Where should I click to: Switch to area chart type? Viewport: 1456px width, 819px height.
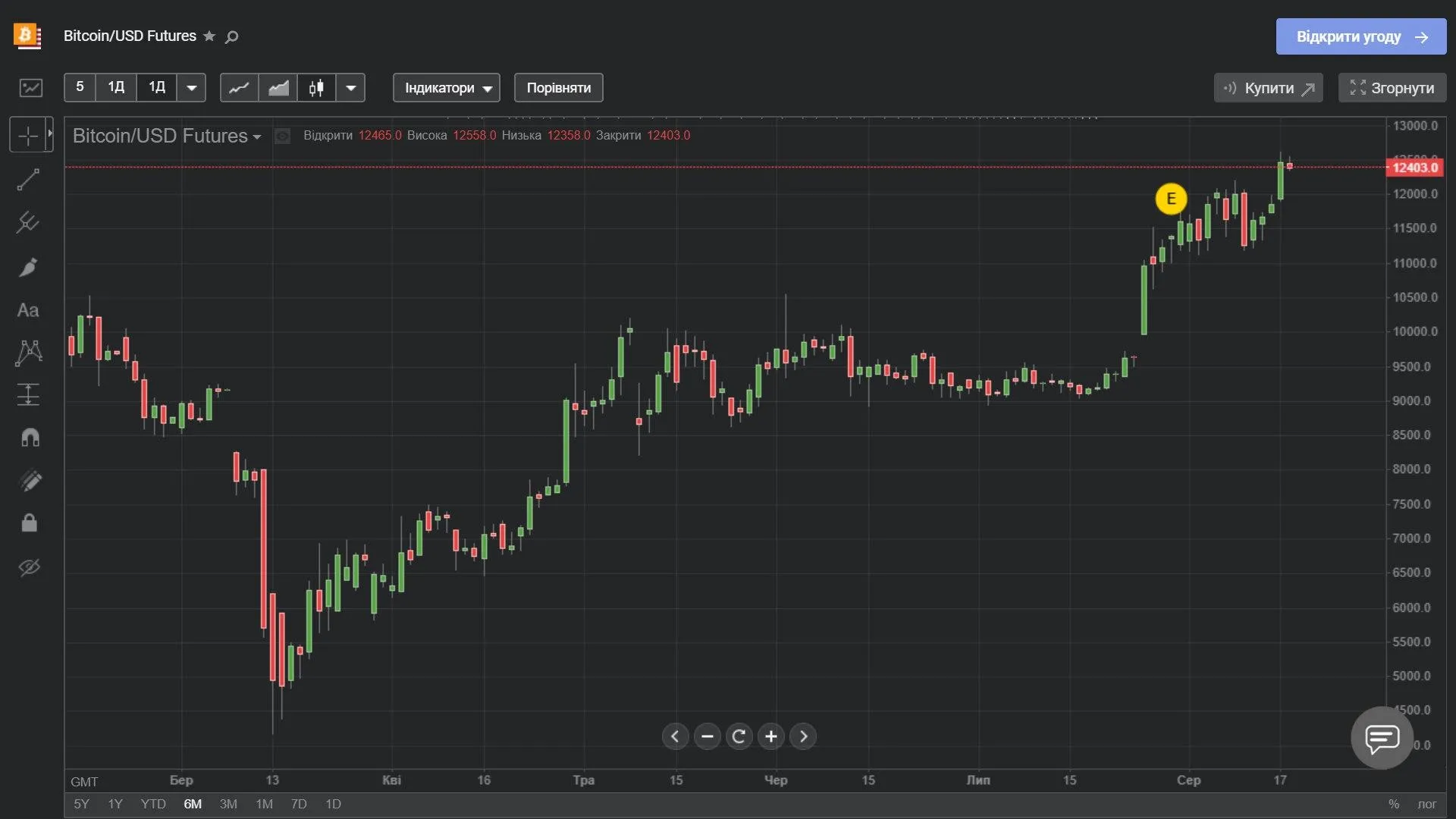pyautogui.click(x=278, y=88)
